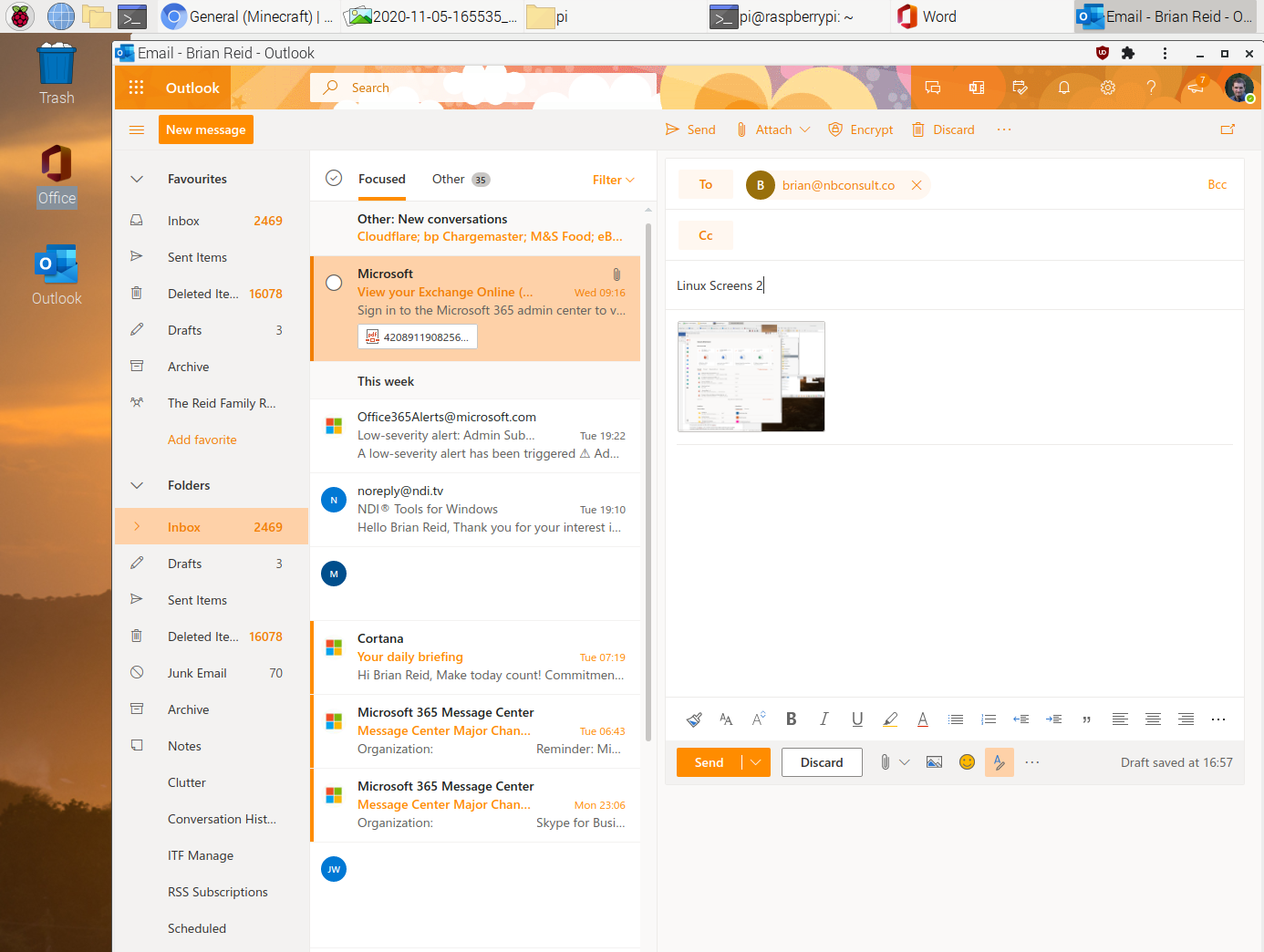
Task: Switch to the Other tab
Action: pos(448,179)
